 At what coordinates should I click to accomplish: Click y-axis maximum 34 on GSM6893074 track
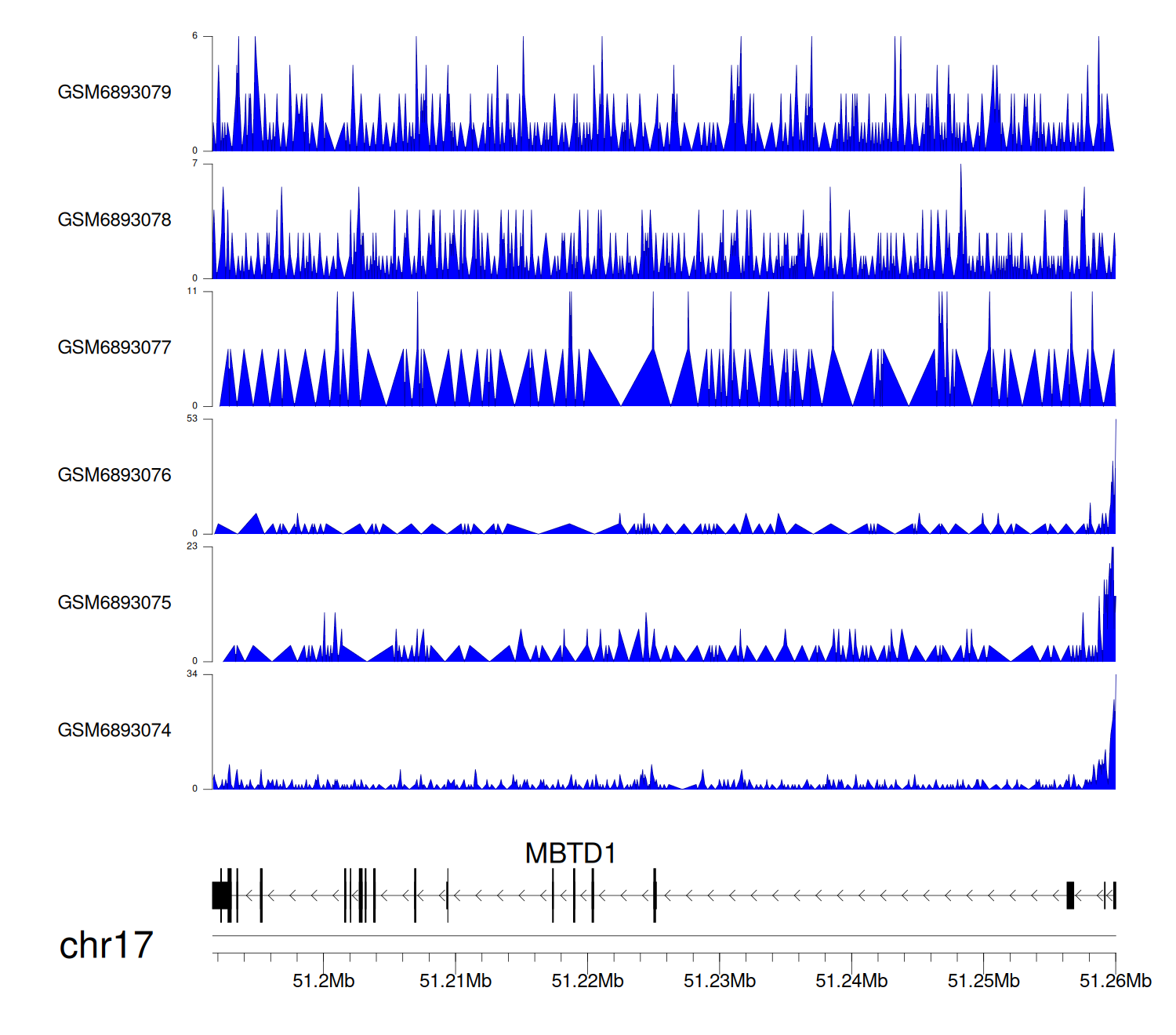pos(192,674)
